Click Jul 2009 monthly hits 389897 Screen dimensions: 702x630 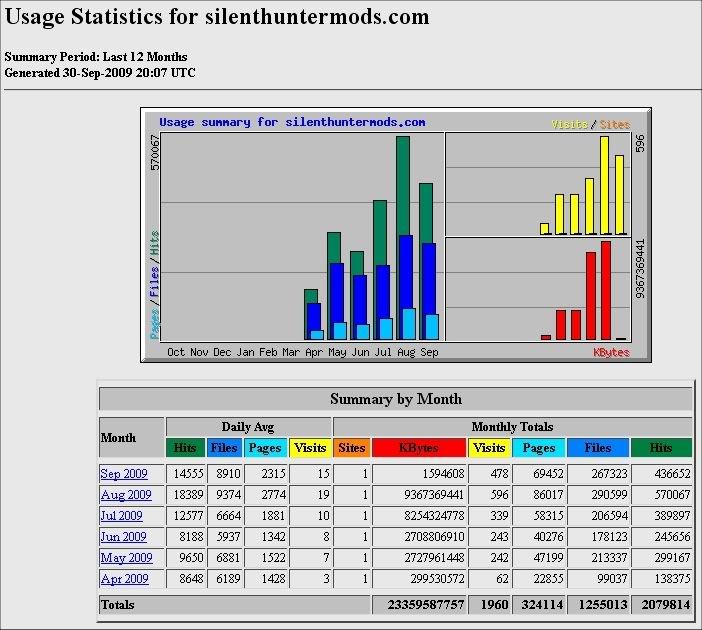[x=672, y=516]
